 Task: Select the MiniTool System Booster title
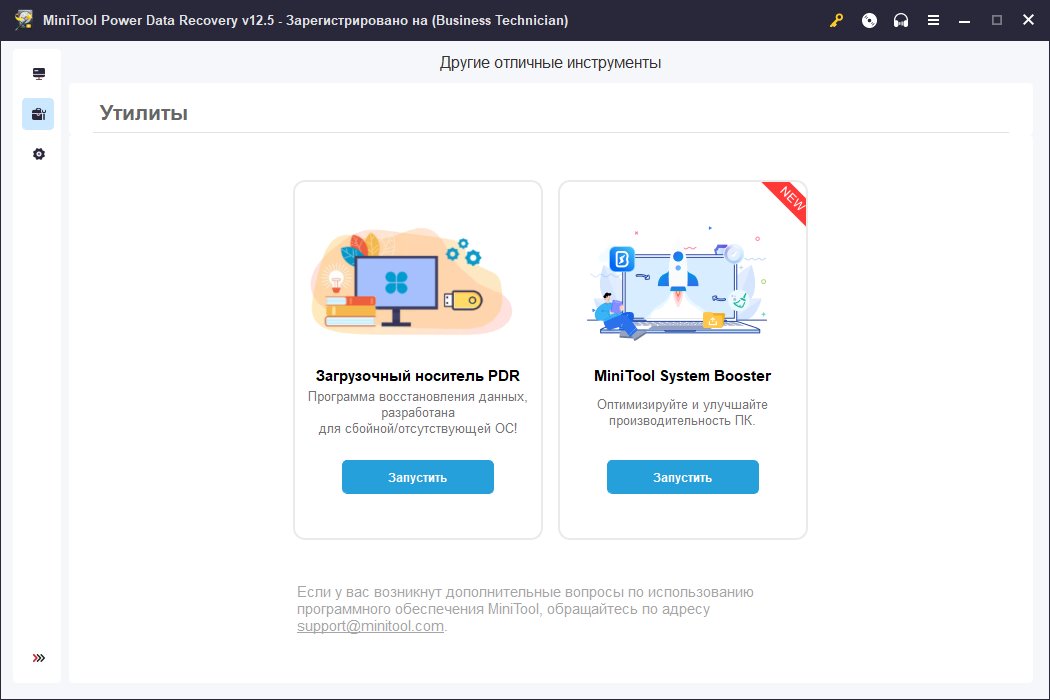point(682,376)
